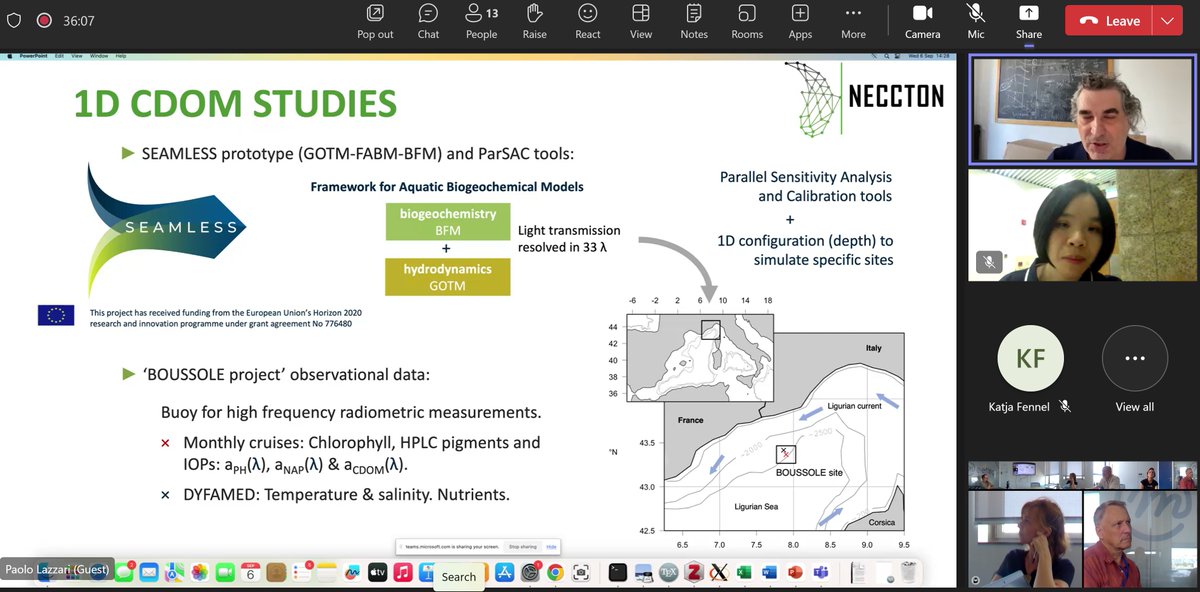Open the Apple menu in the shared screen

coord(10,56)
